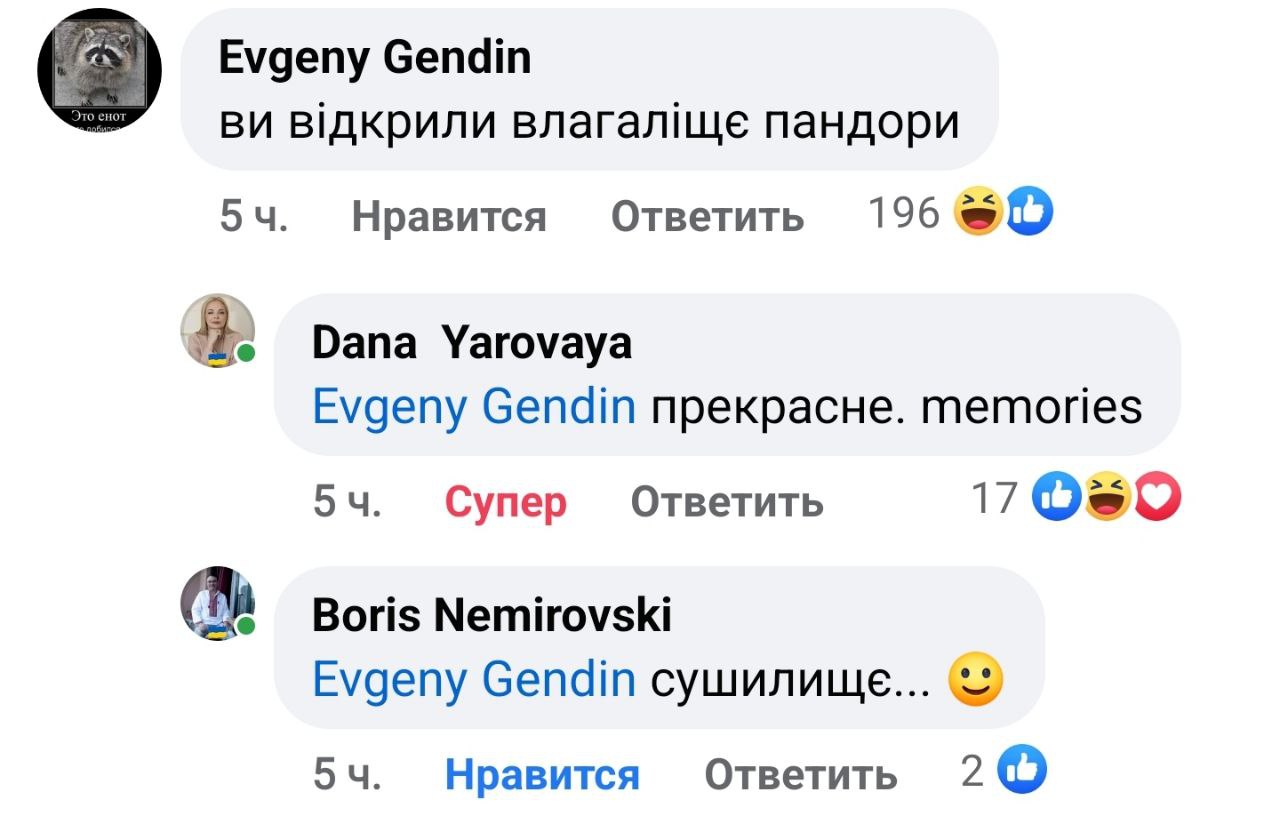Viewport: 1280px width, 828px height.
Task: Open the Evgeny Gendin mention in Boris's reply
Action: pos(474,680)
